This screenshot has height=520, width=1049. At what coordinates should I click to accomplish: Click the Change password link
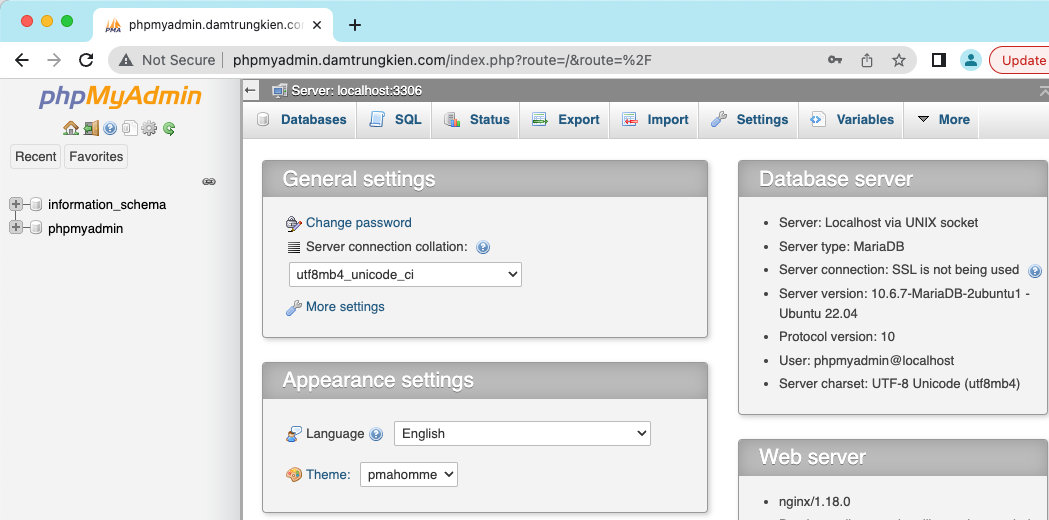point(359,223)
